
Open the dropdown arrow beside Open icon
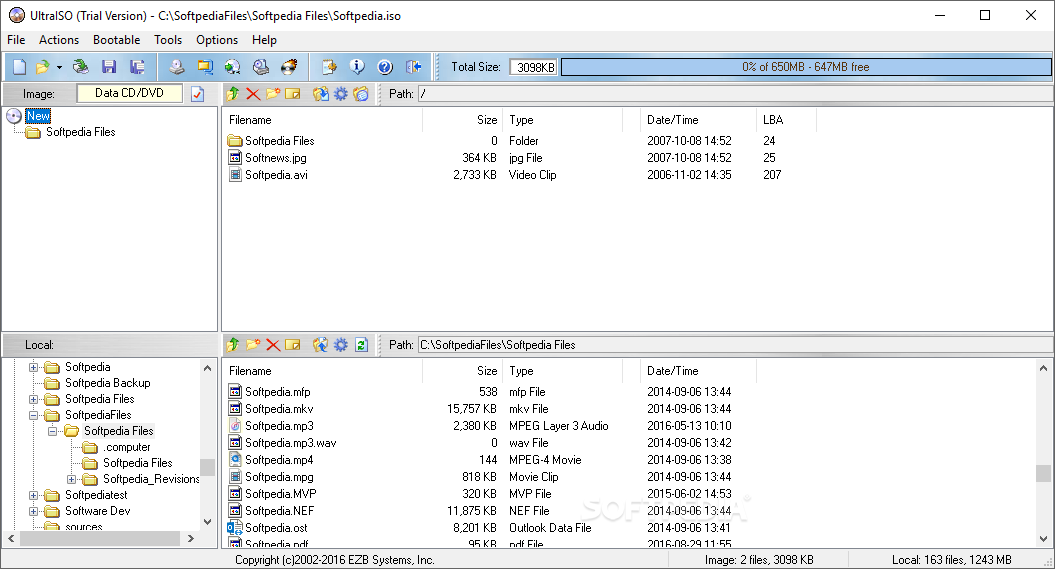[59, 67]
